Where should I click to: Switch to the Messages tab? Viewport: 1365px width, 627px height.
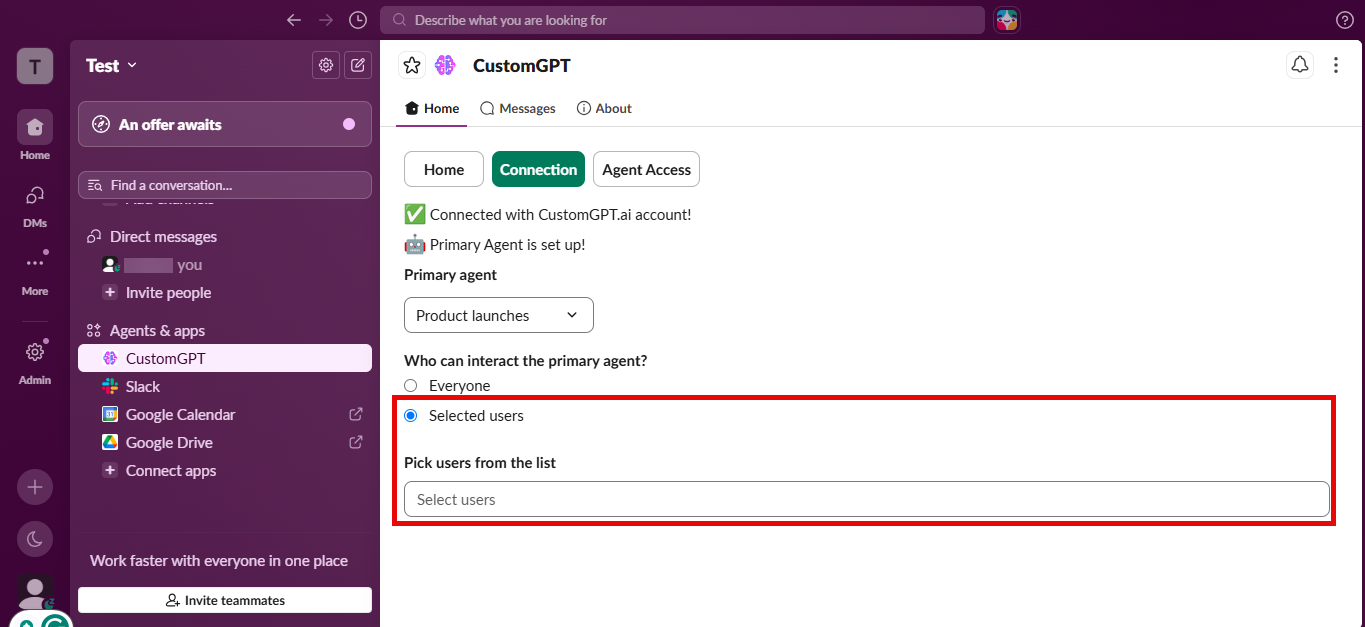coord(518,108)
